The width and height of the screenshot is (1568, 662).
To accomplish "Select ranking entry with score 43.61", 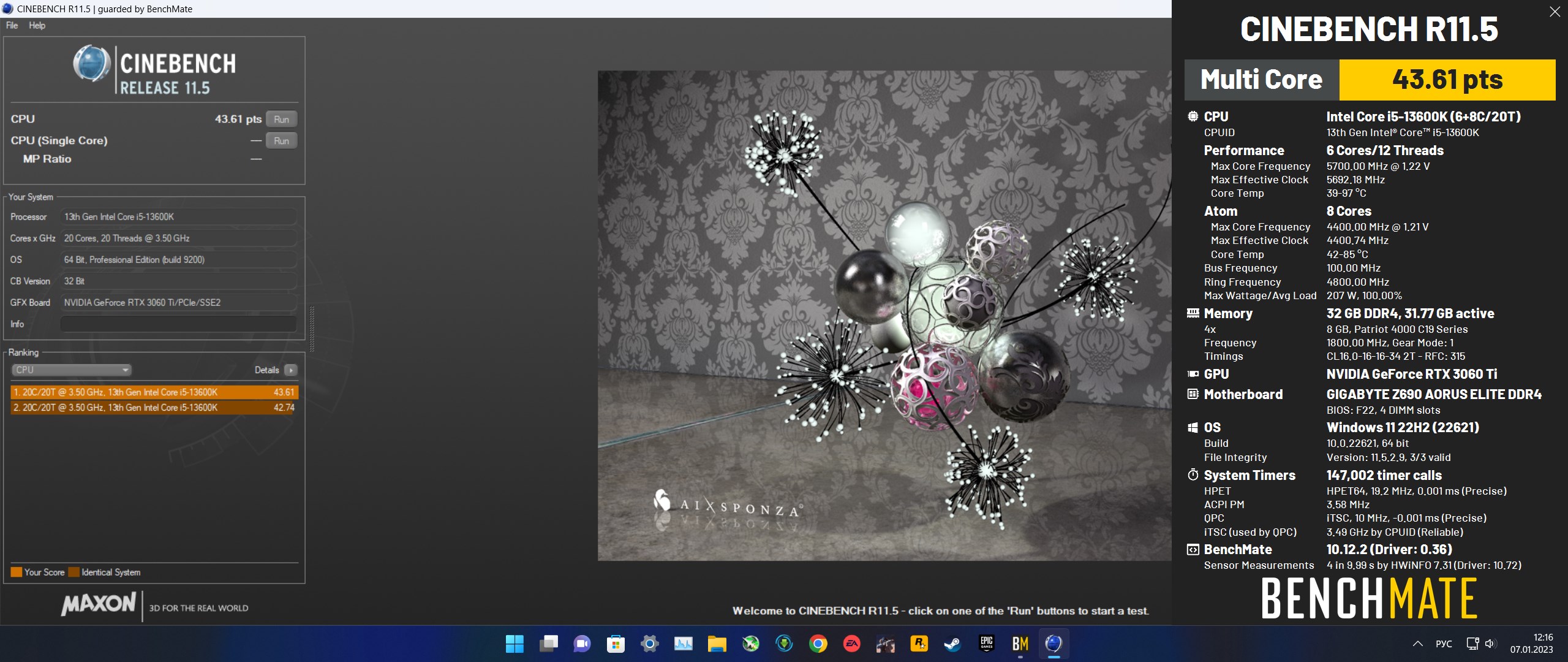I will pos(154,392).
